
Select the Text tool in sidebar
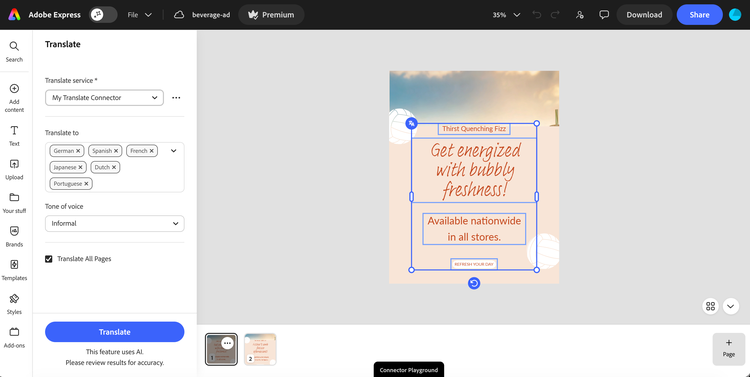click(x=14, y=136)
